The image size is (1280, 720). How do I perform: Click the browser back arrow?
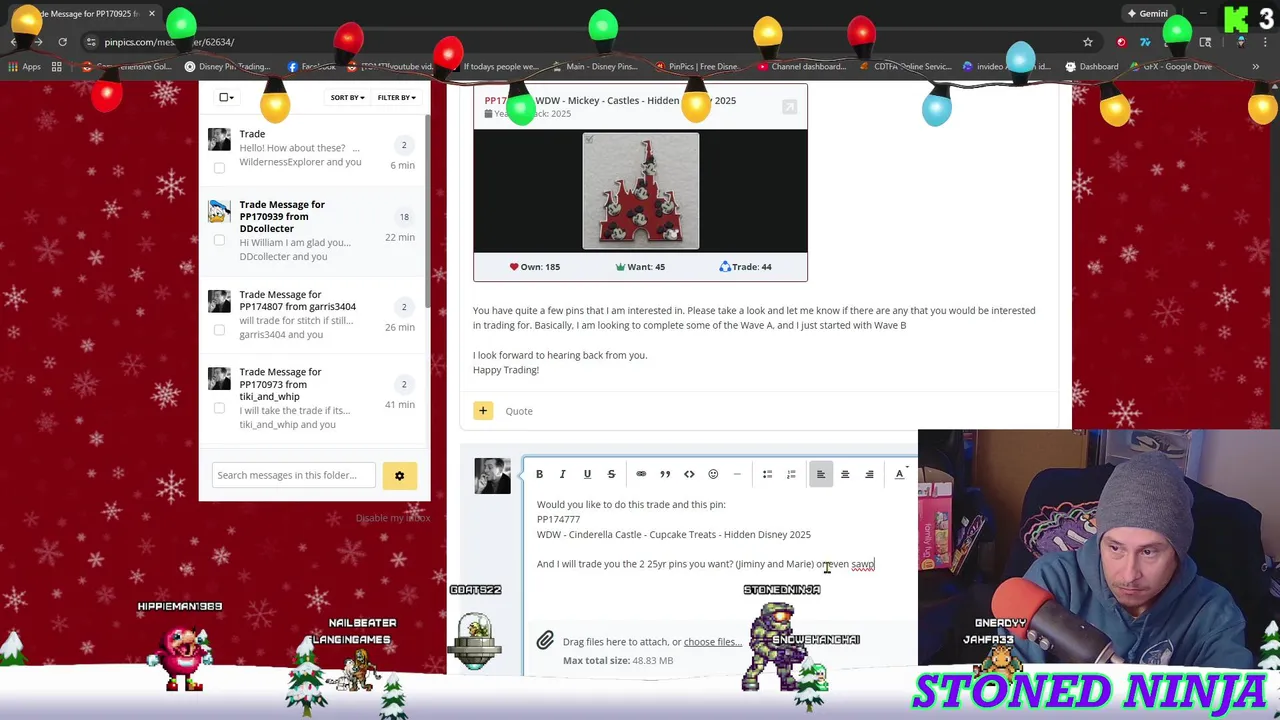tap(13, 42)
